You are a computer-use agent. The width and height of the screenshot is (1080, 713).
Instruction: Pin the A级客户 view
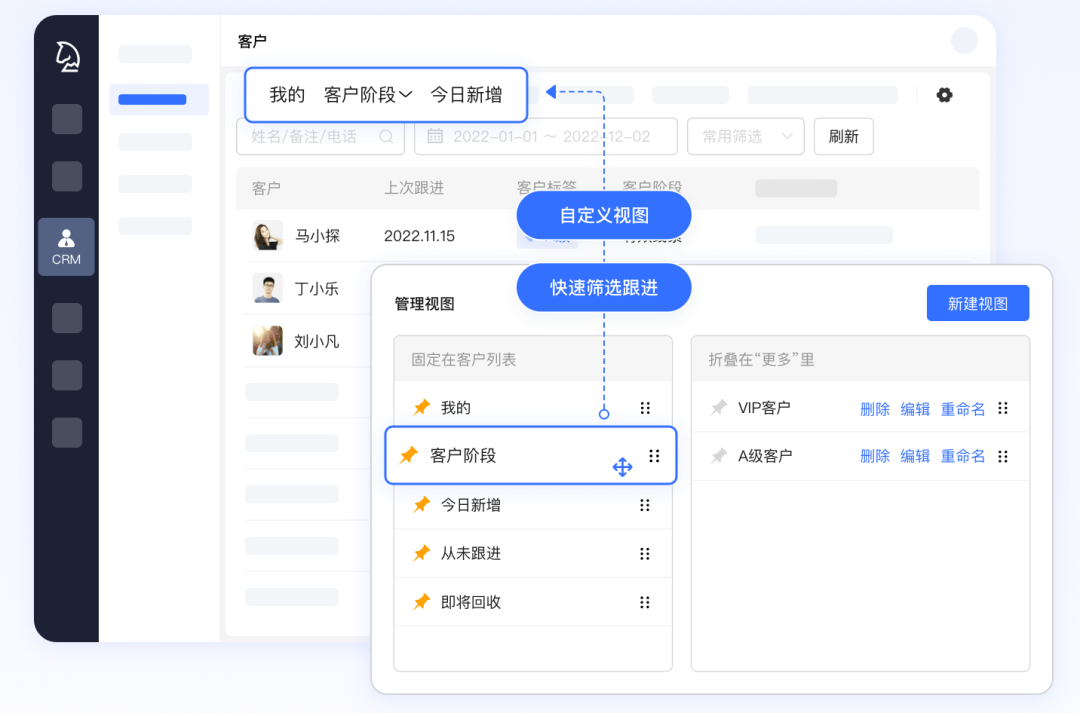pyautogui.click(x=718, y=455)
